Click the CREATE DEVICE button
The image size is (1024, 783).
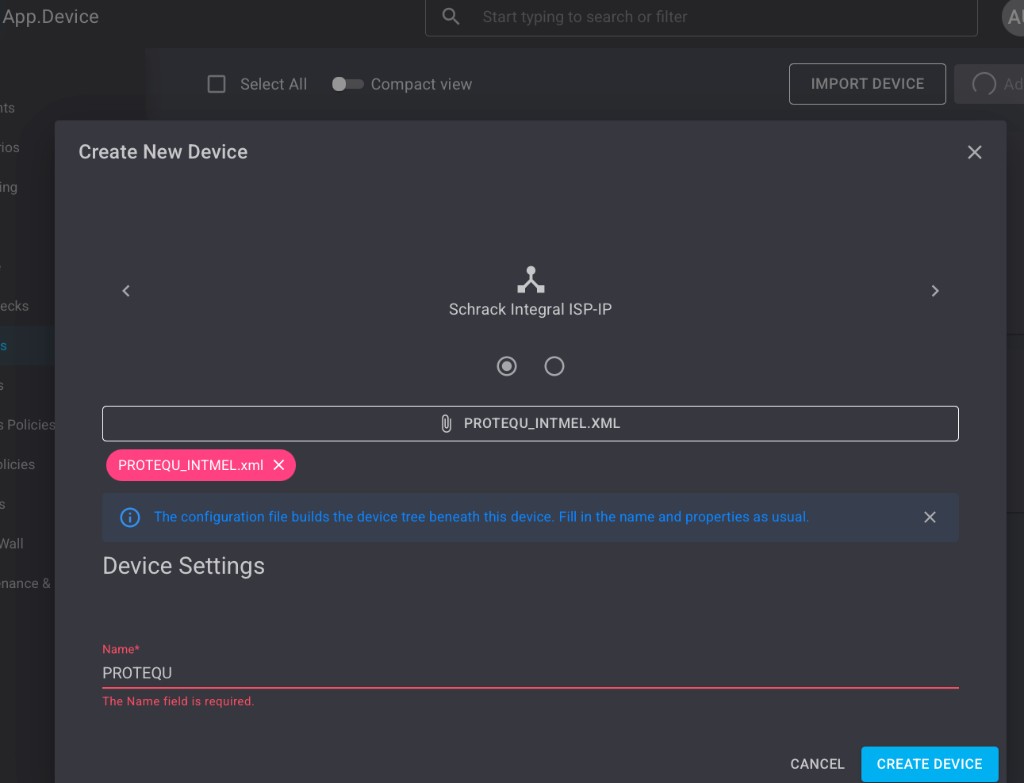pyautogui.click(x=929, y=763)
